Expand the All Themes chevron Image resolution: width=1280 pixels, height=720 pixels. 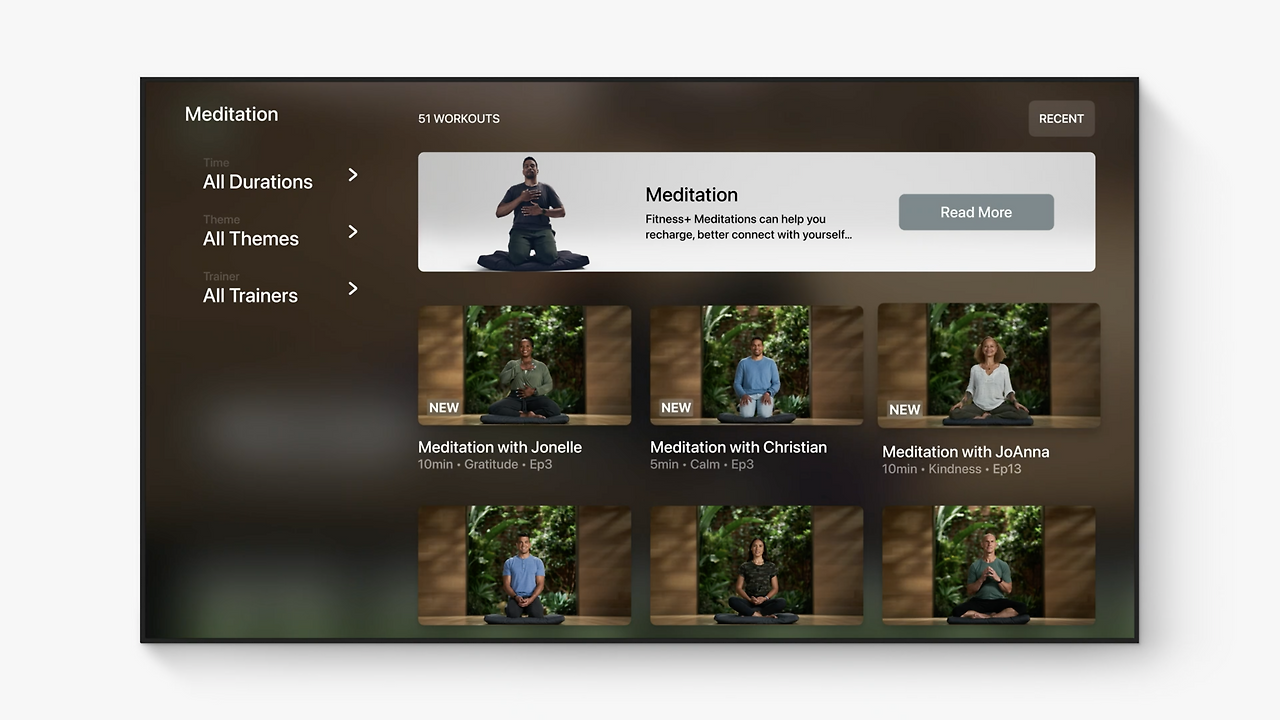pos(353,232)
